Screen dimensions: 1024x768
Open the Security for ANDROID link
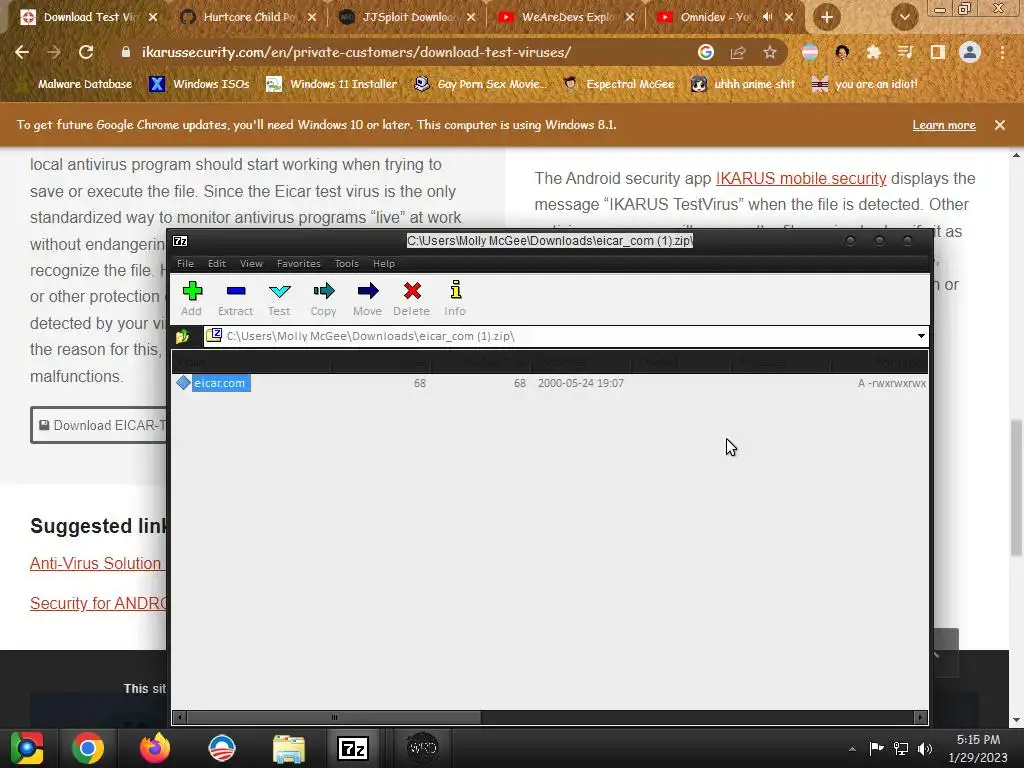(99, 603)
